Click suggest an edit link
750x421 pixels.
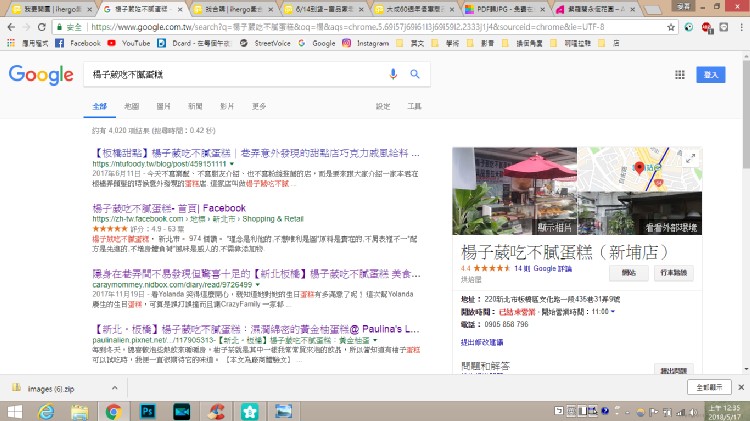(x=482, y=342)
